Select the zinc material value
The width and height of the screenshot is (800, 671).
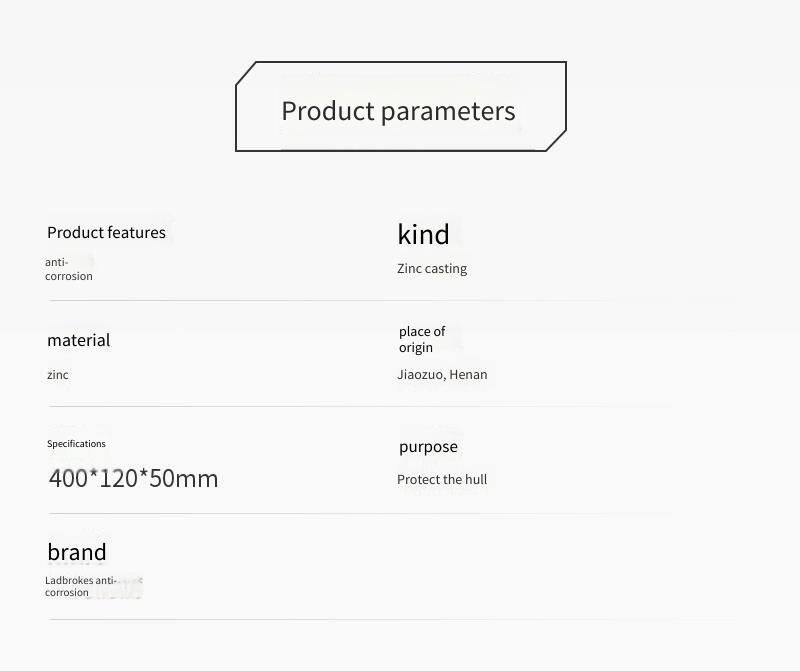(58, 374)
